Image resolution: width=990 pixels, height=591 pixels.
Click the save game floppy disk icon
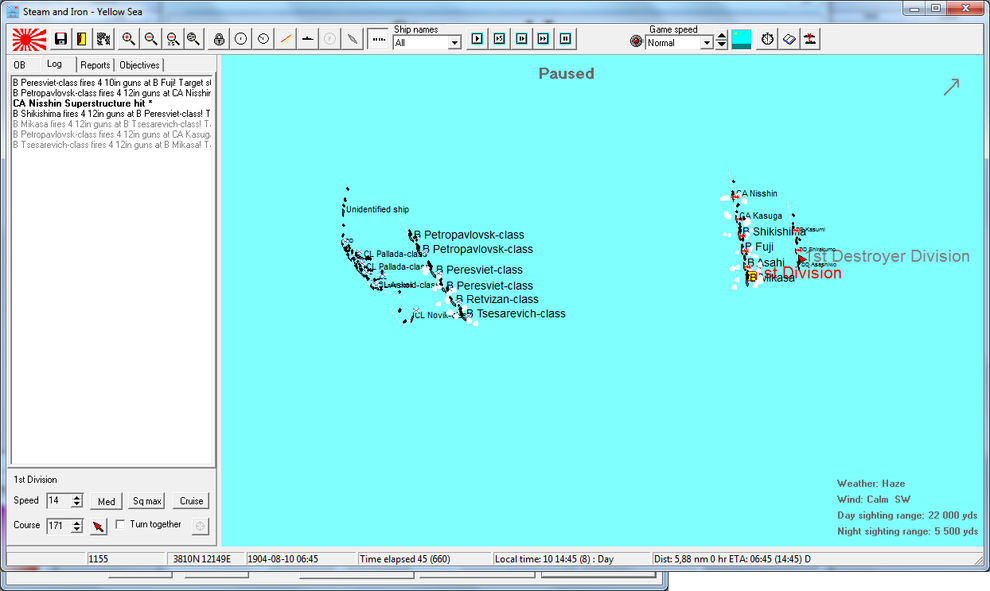[x=60, y=39]
